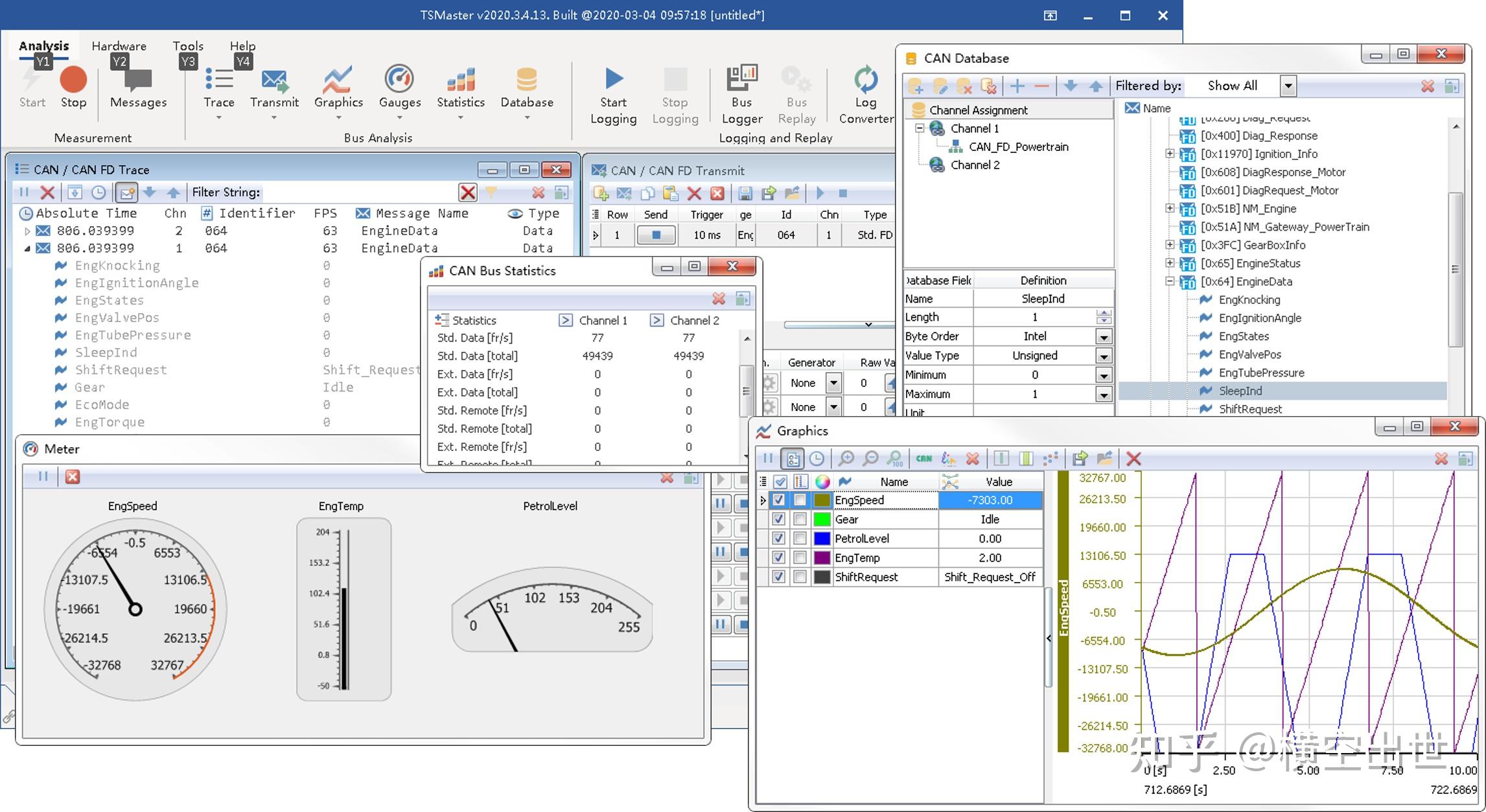Open the Filtered by Show All dropdown
1486x812 pixels.
(x=1288, y=86)
